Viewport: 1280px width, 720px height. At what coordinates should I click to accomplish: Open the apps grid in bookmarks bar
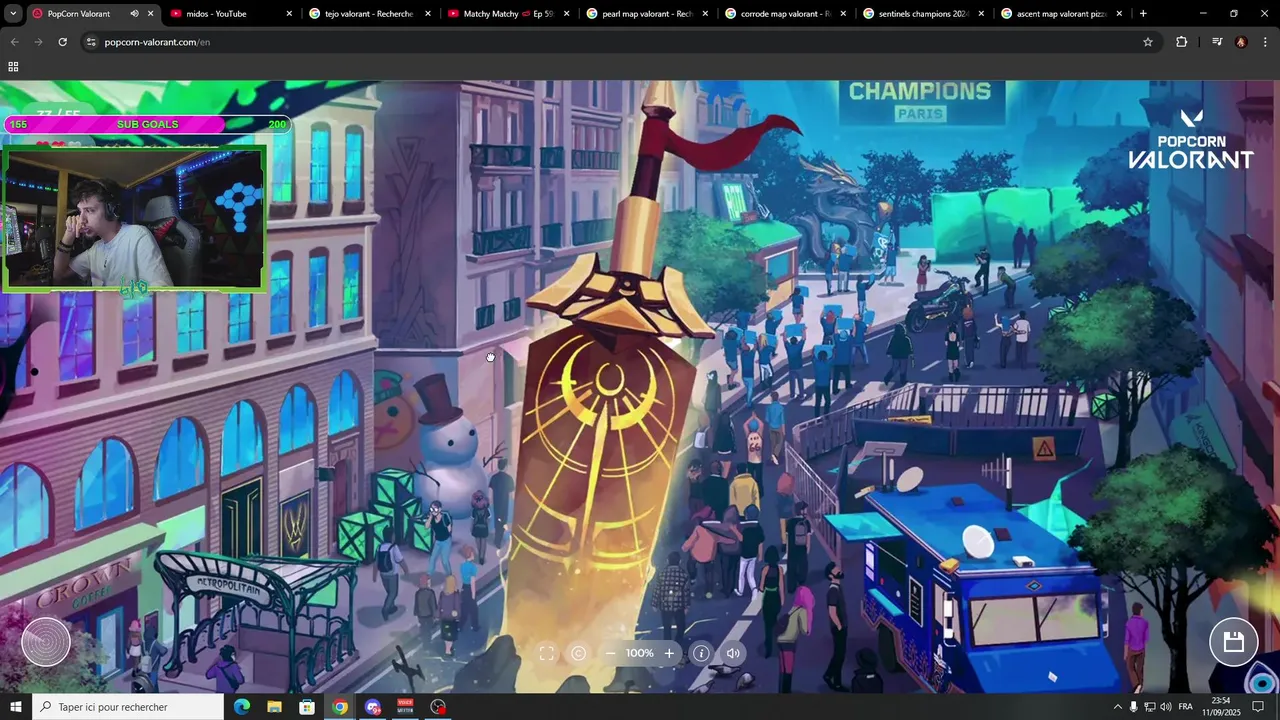(x=13, y=67)
